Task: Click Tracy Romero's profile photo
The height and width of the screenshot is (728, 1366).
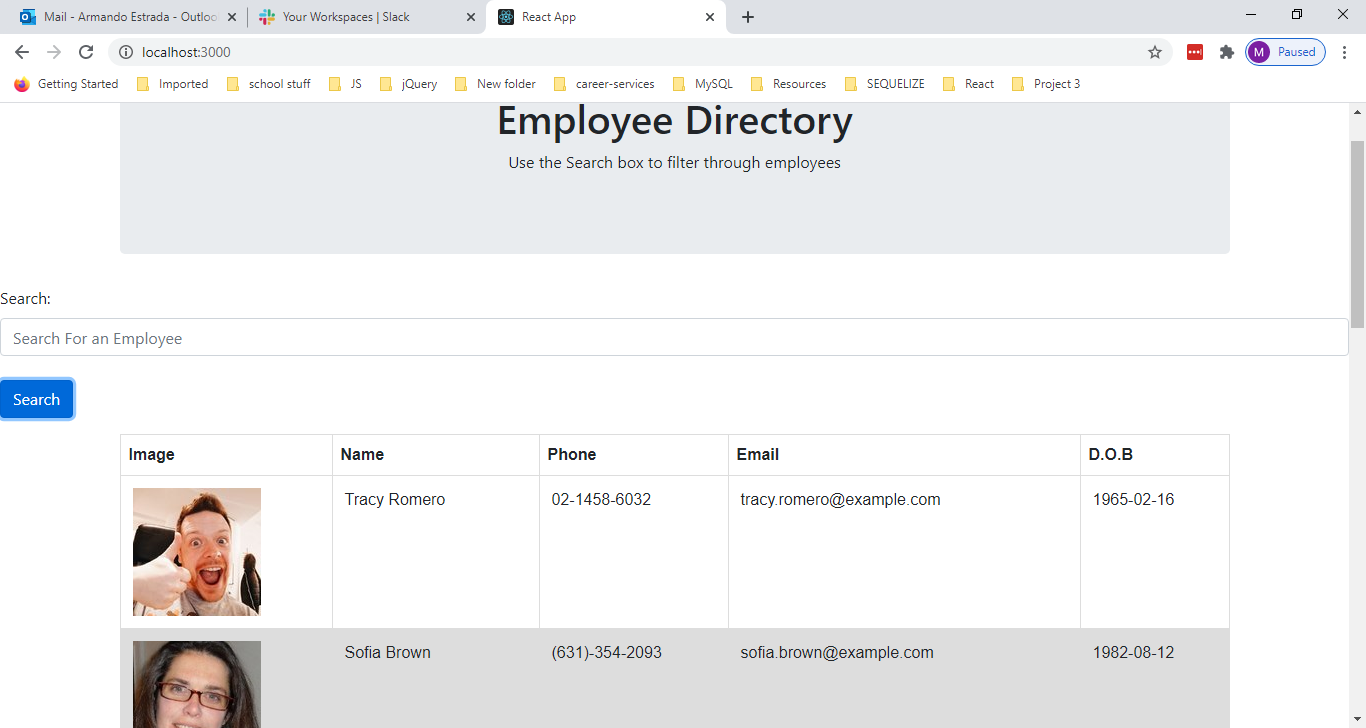Action: (196, 552)
